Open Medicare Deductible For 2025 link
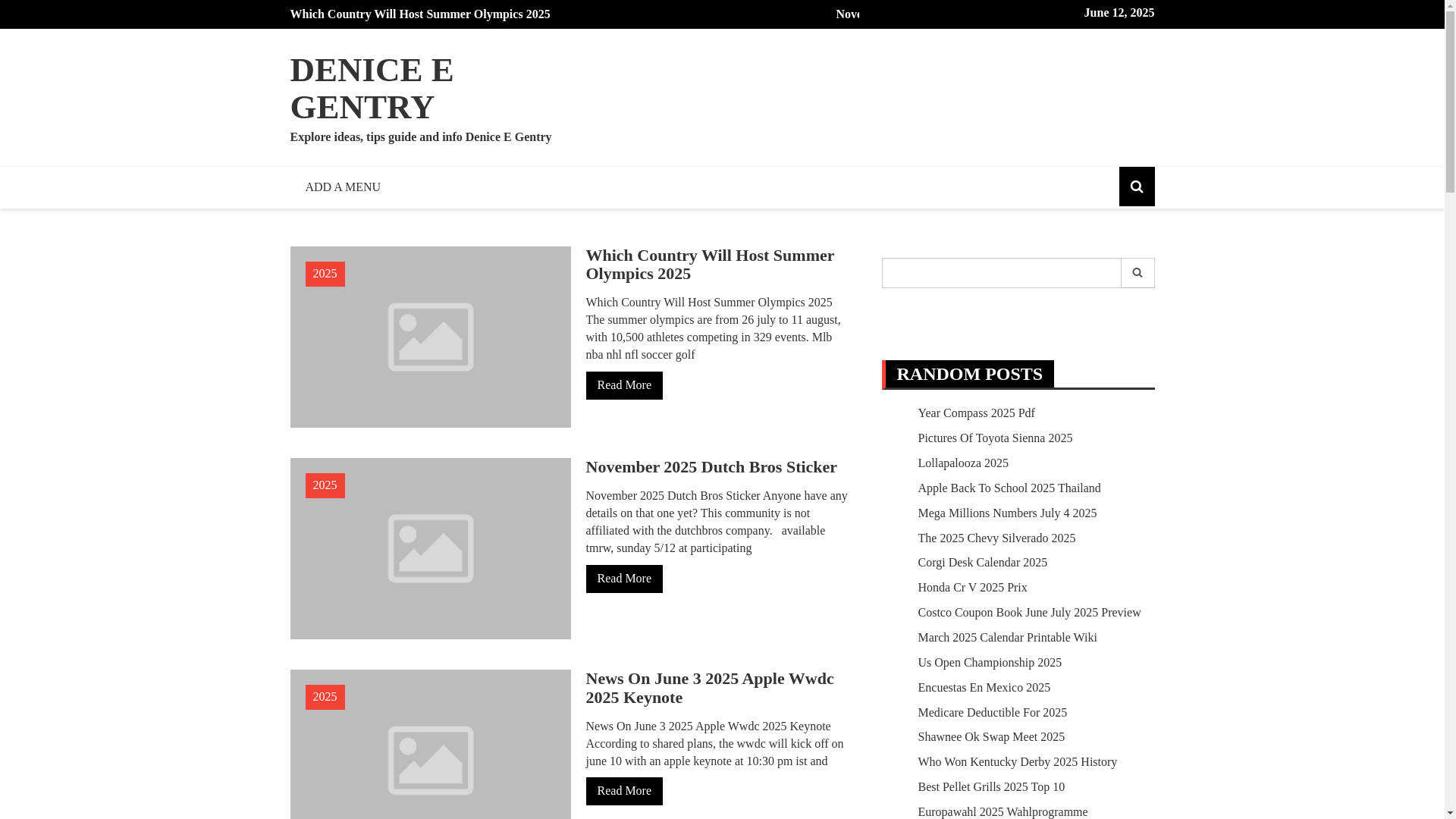 coord(992,713)
